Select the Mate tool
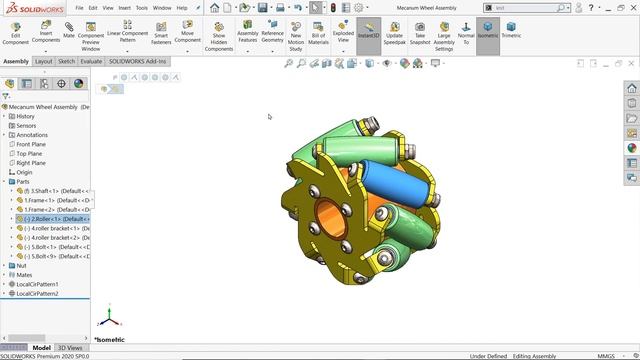 (69, 30)
